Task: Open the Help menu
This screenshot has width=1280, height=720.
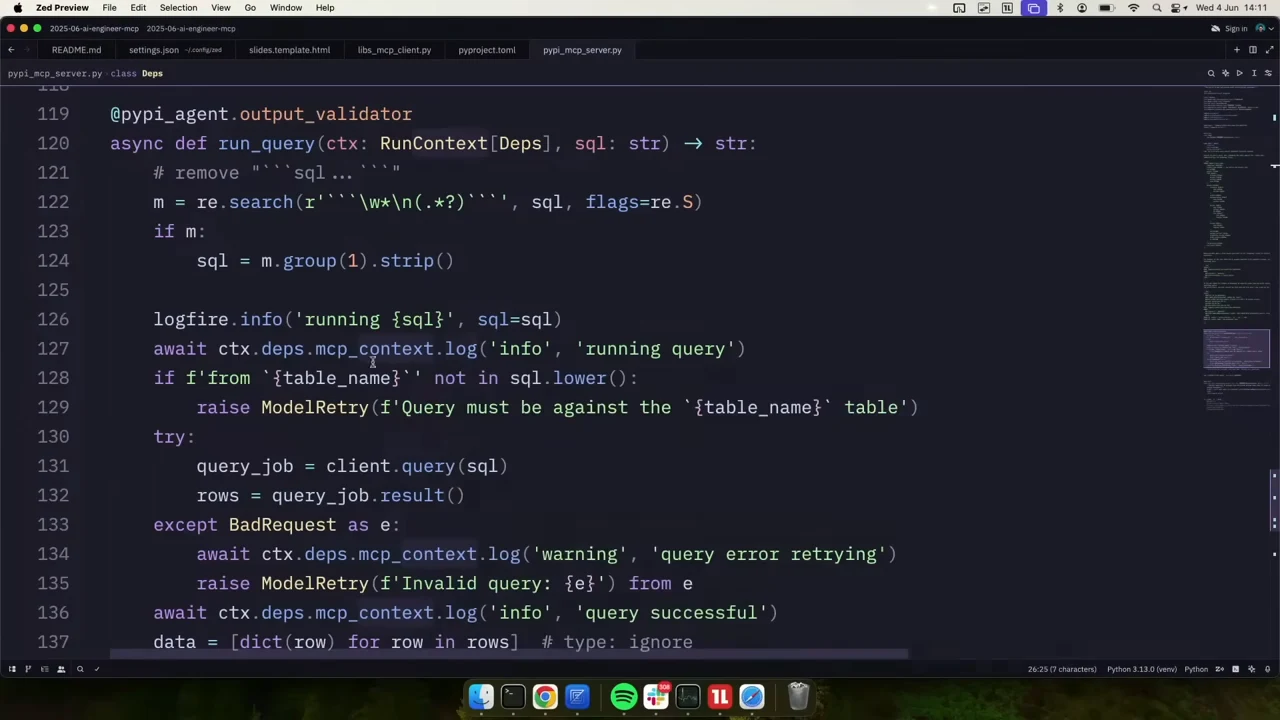Action: click(x=325, y=8)
